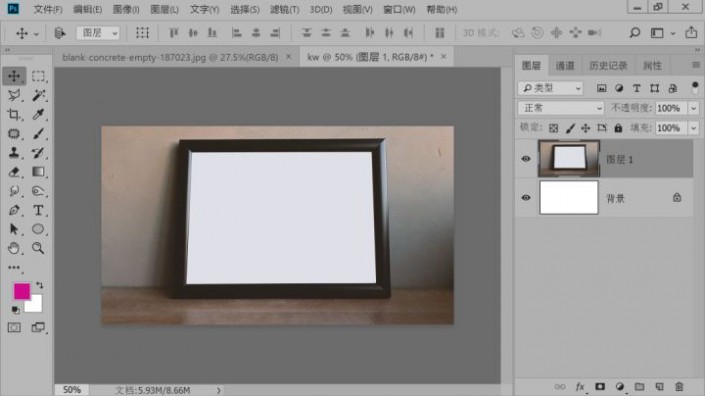Add a layer mask

(x=600, y=387)
